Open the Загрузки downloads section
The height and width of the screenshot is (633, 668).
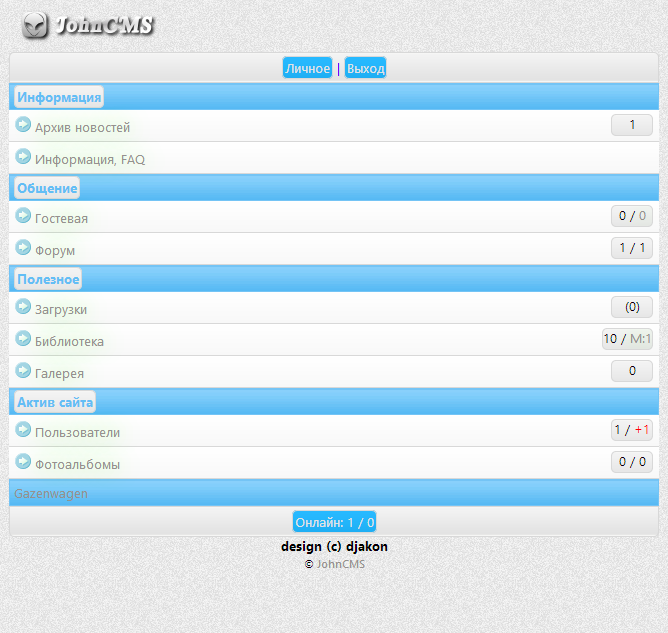point(61,309)
